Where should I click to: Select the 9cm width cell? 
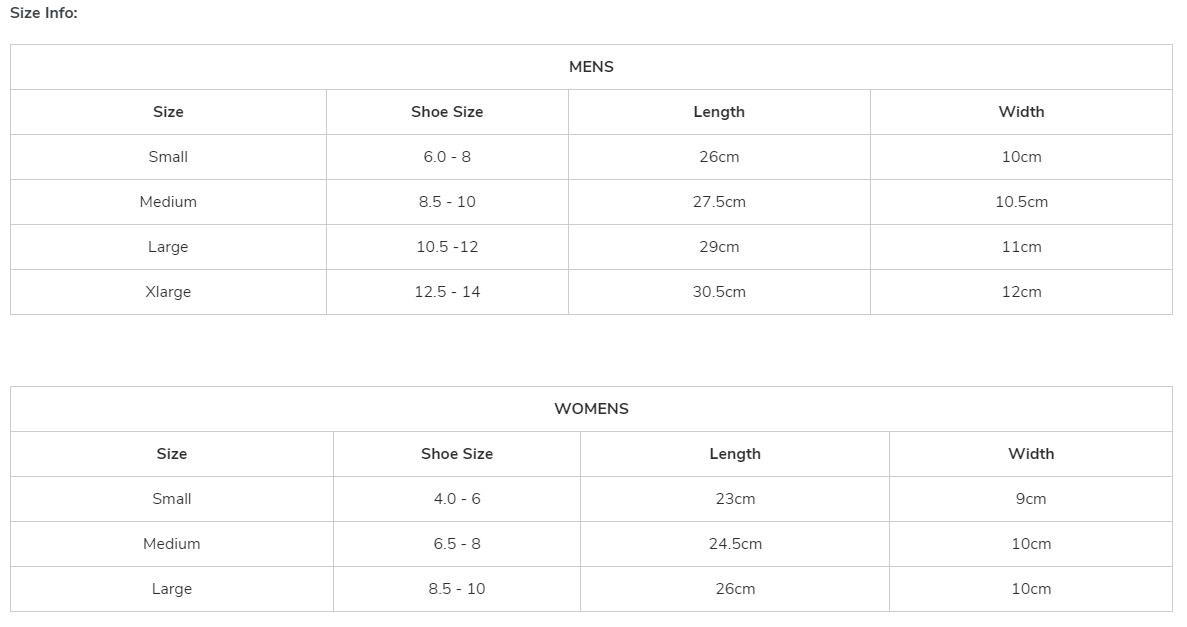[1031, 499]
